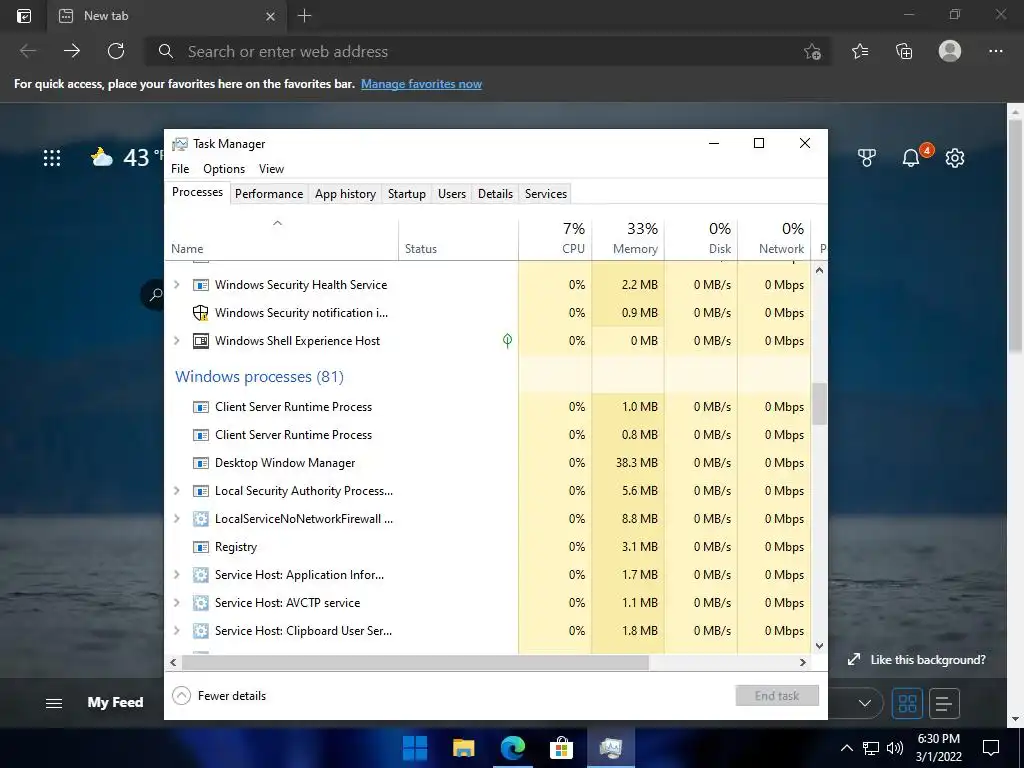This screenshot has width=1024, height=768.
Task: Click the 43 degree weather widget
Action: 126,157
